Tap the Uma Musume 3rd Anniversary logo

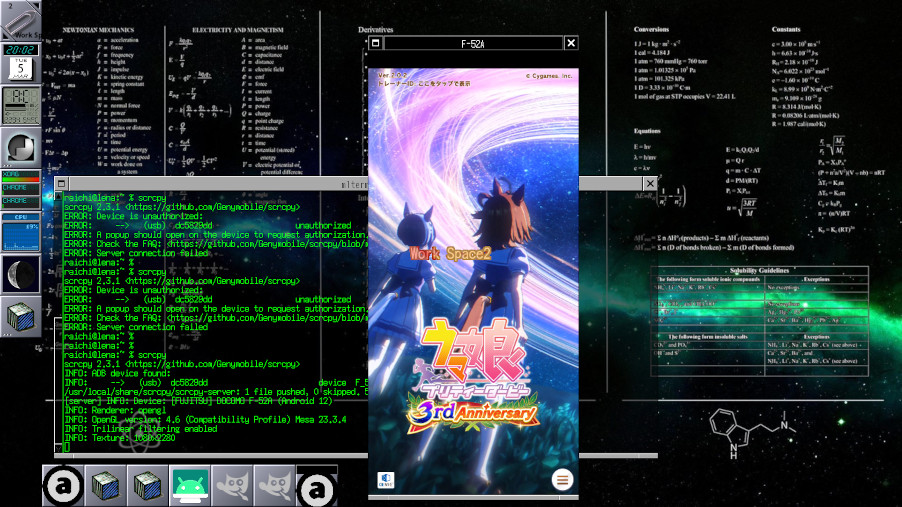pyautogui.click(x=473, y=374)
